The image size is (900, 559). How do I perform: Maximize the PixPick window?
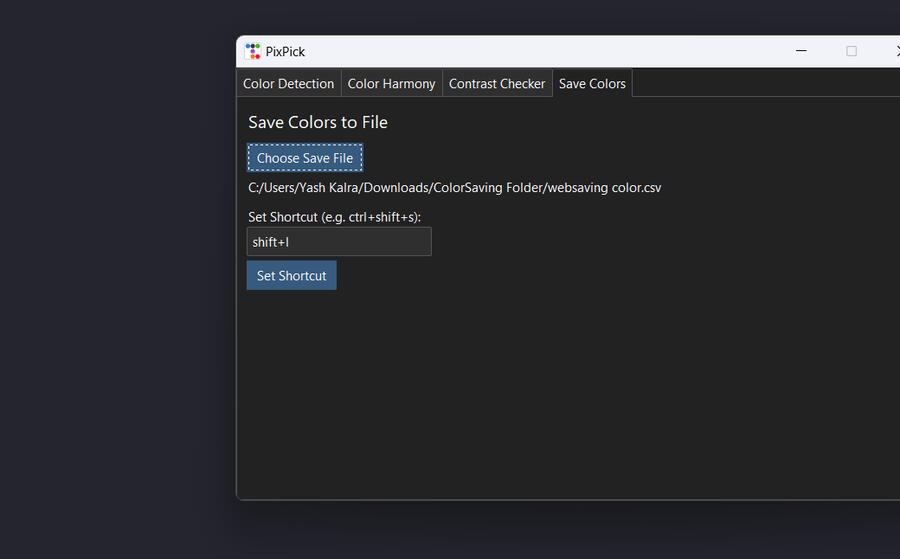(x=851, y=51)
